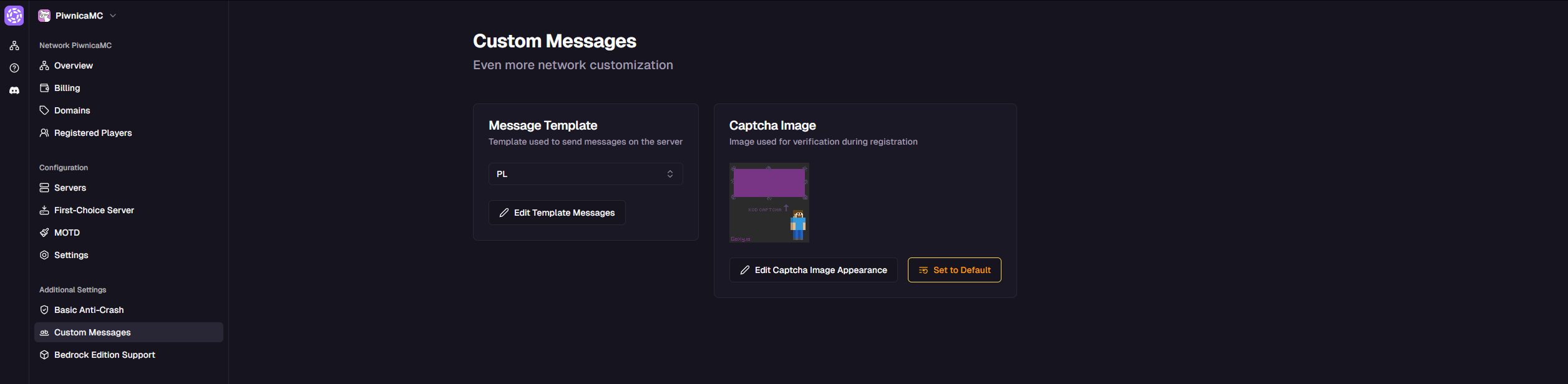The image size is (1568, 384).
Task: Click the Network PiwnicaMC section label
Action: tap(75, 46)
